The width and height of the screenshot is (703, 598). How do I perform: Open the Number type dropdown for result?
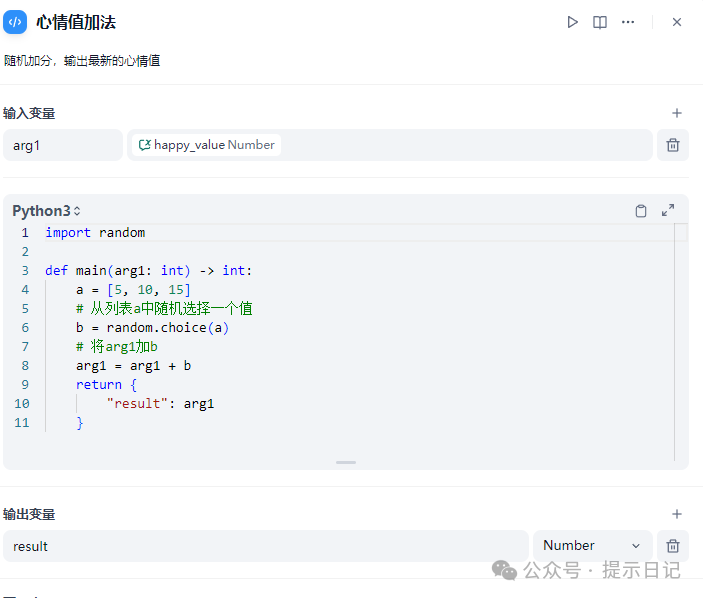(592, 546)
